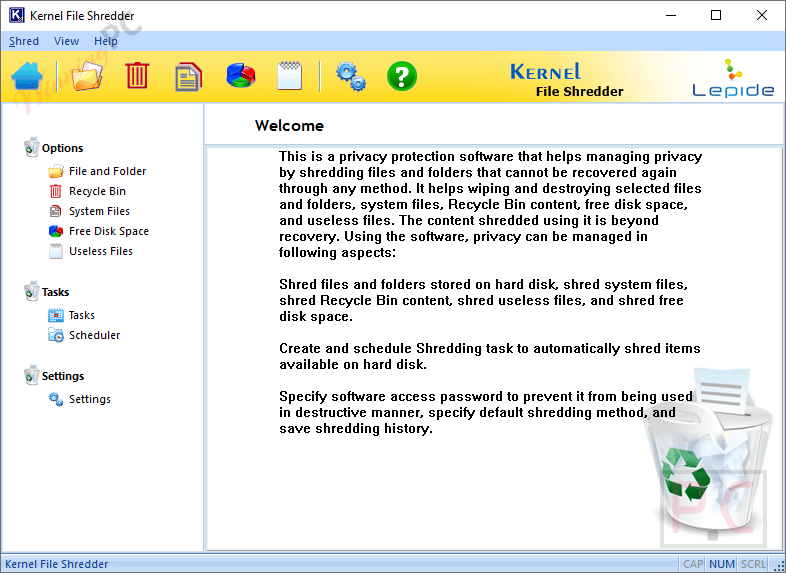
Task: Open the Help menu
Action: tap(106, 41)
